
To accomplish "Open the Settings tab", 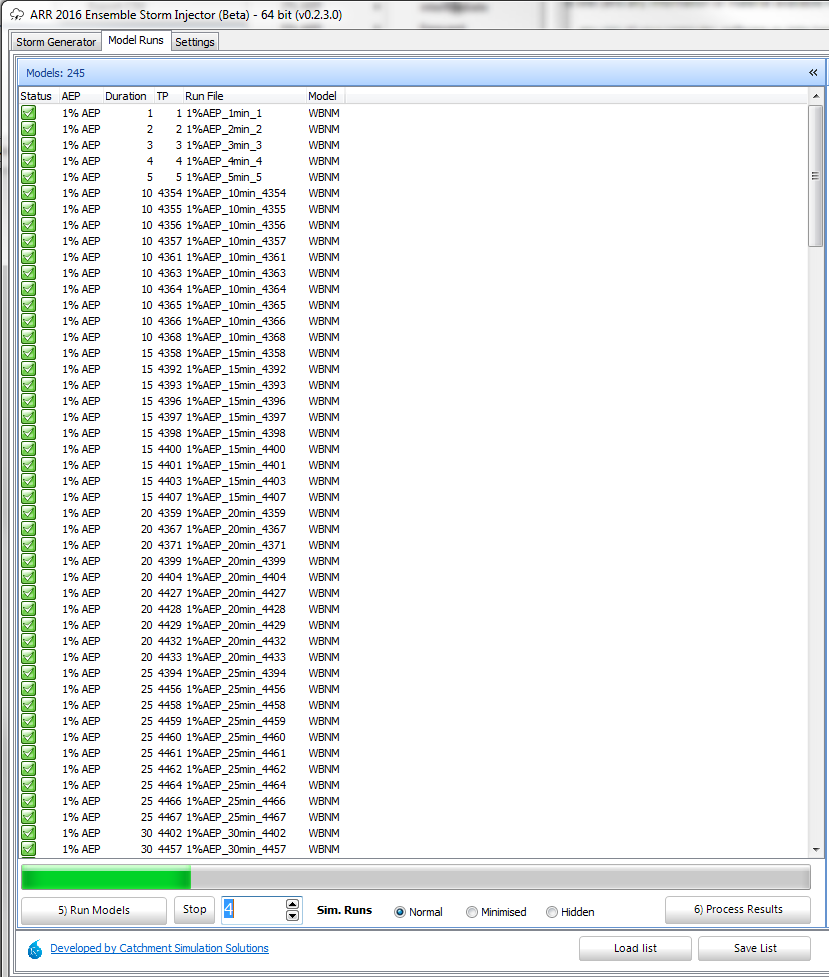I will coord(194,42).
